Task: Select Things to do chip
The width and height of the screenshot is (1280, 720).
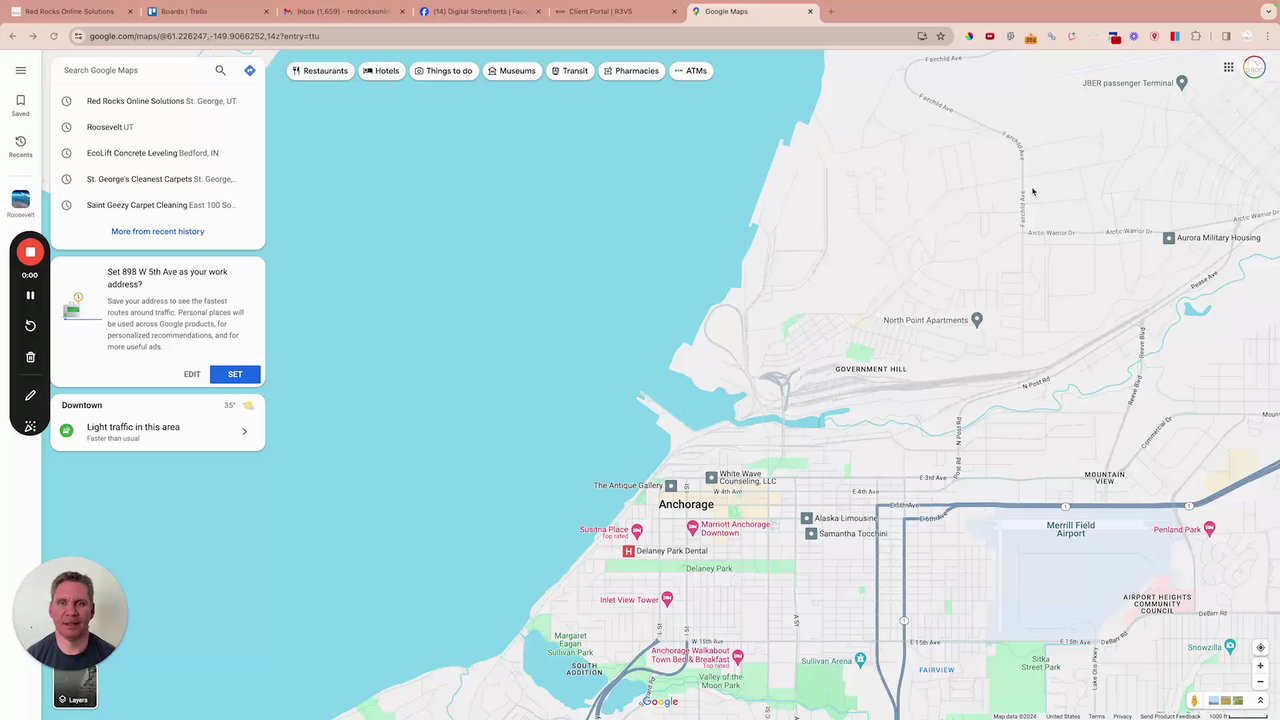Action: (443, 71)
